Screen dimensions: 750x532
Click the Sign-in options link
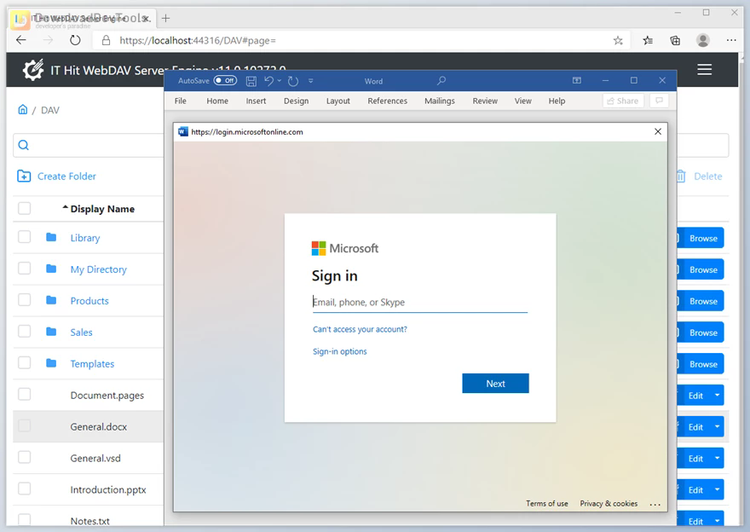pos(340,352)
